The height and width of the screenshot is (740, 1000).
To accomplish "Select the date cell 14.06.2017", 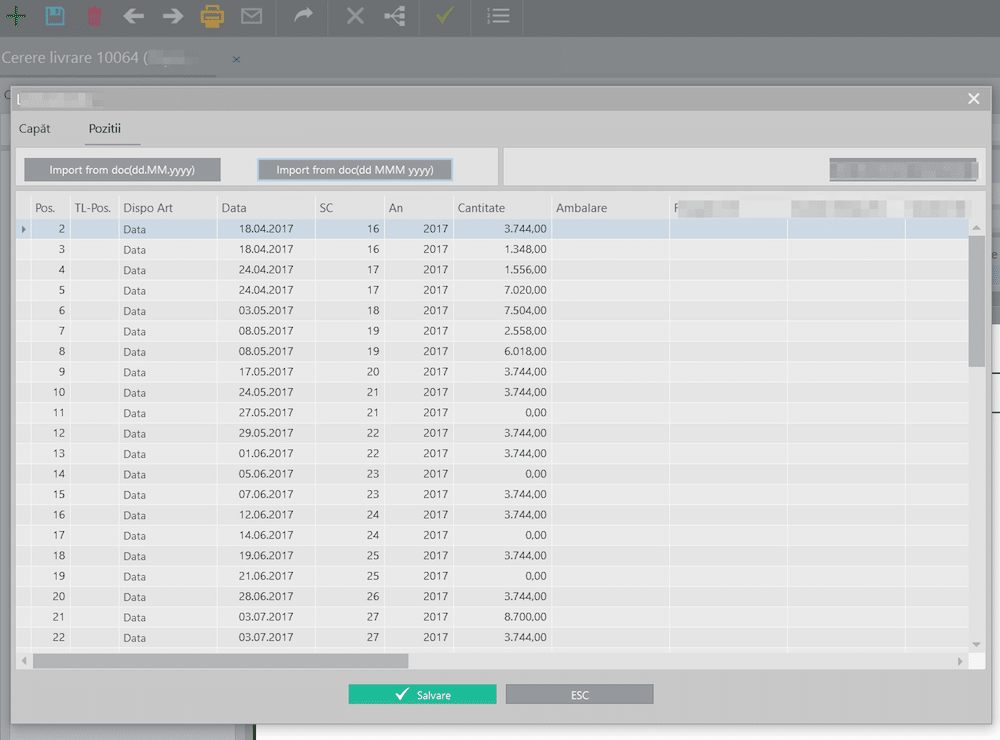I will [x=267, y=535].
